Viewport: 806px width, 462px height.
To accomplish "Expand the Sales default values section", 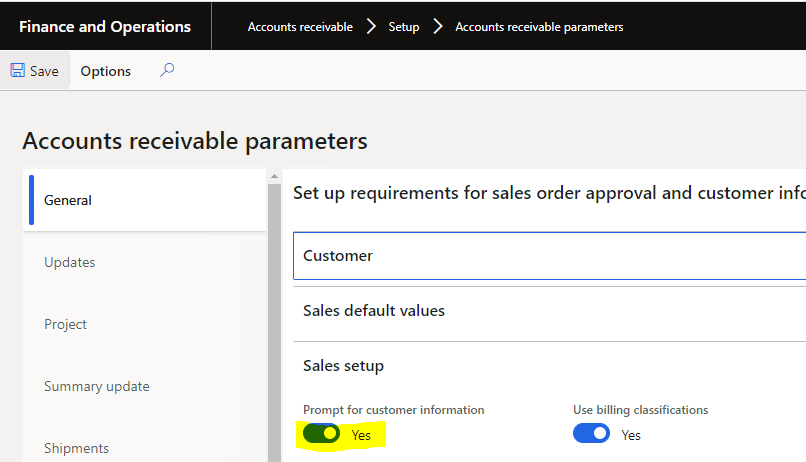I will click(x=373, y=311).
